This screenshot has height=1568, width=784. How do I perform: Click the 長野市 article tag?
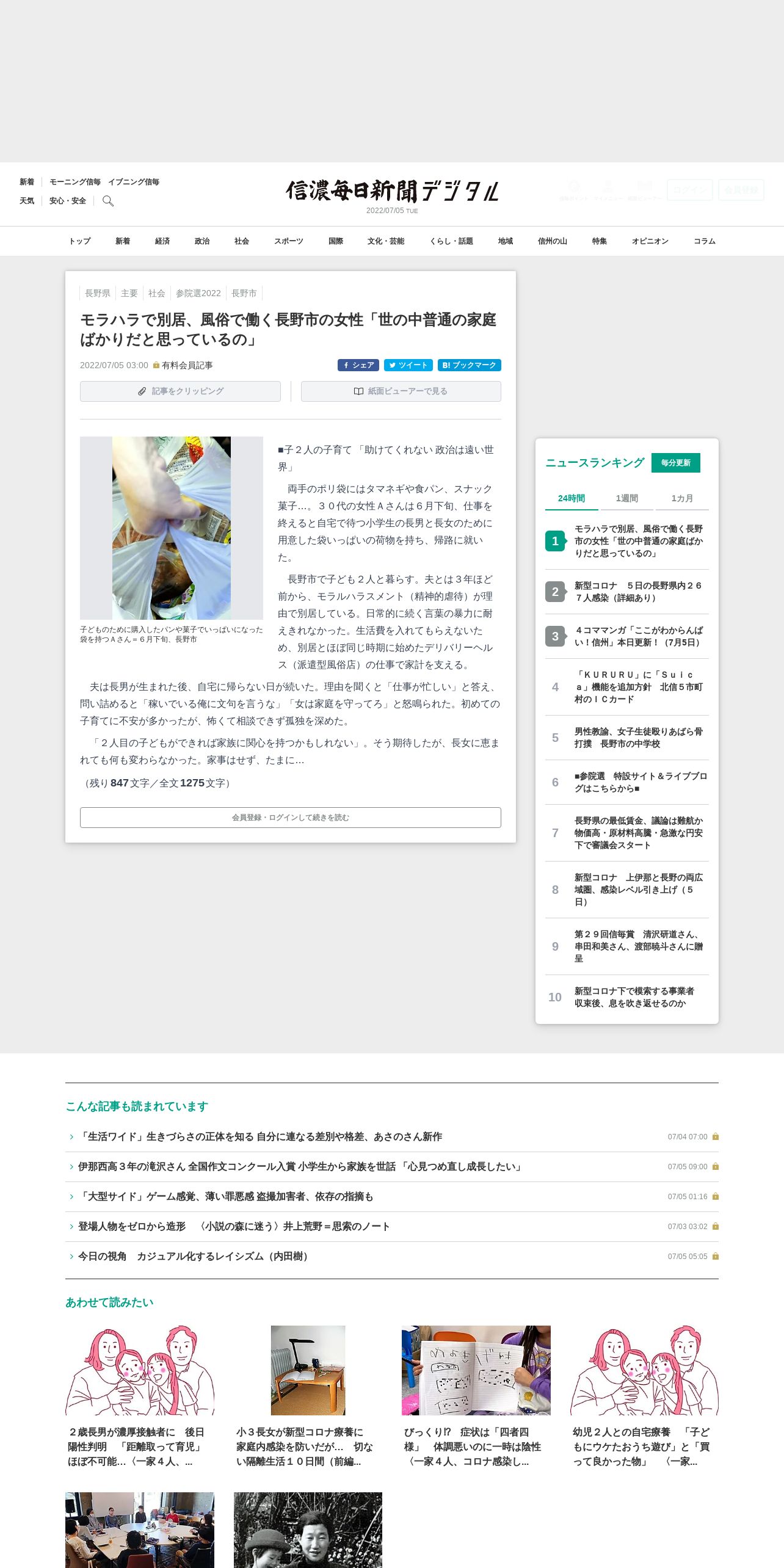[x=244, y=293]
